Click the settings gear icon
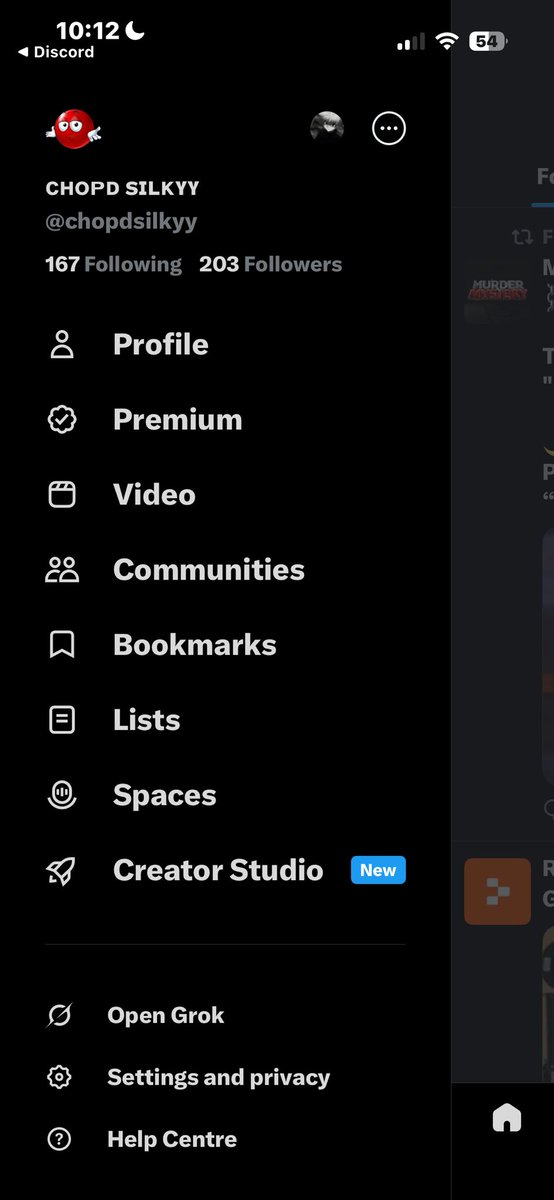 60,1078
